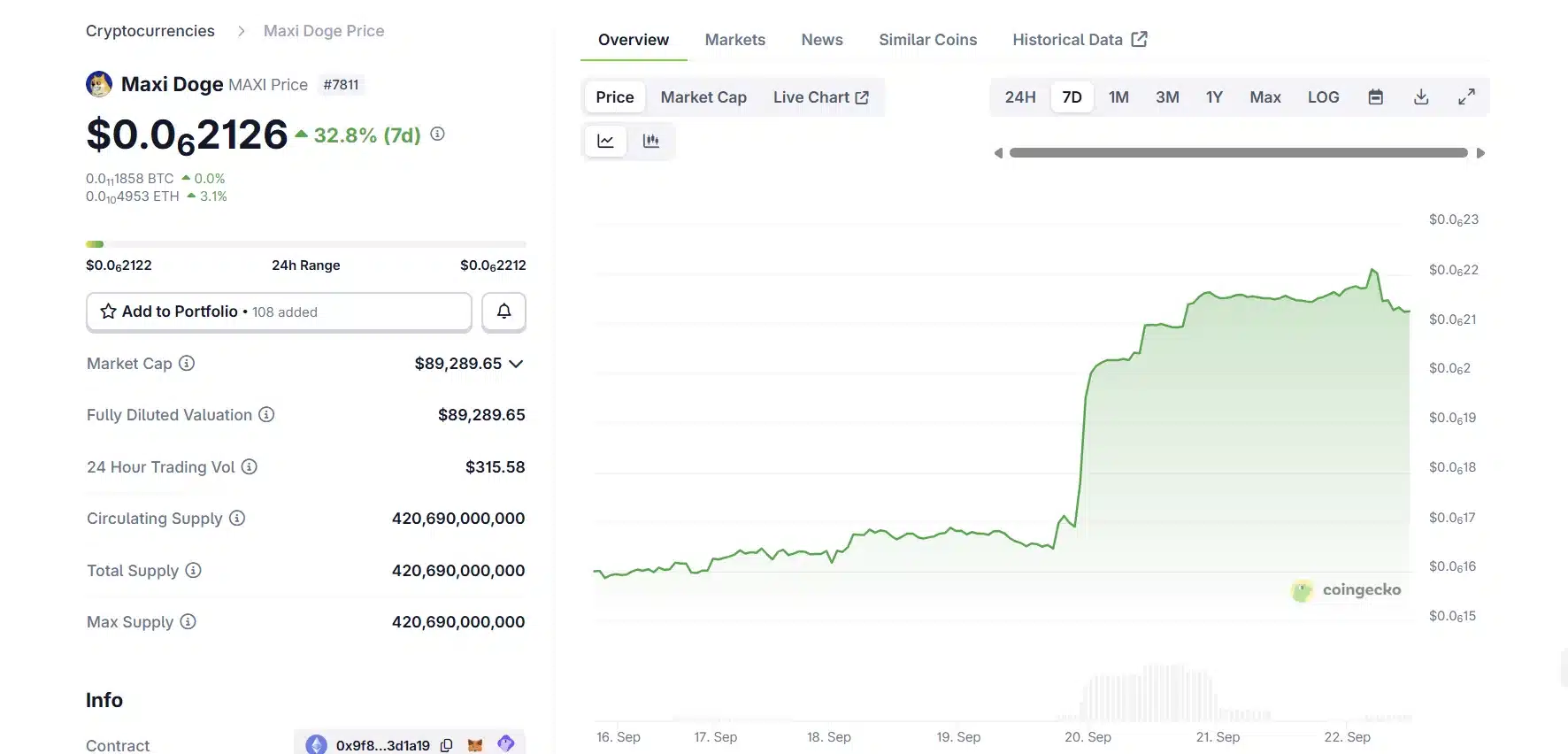Copy the contract address

pos(447,745)
